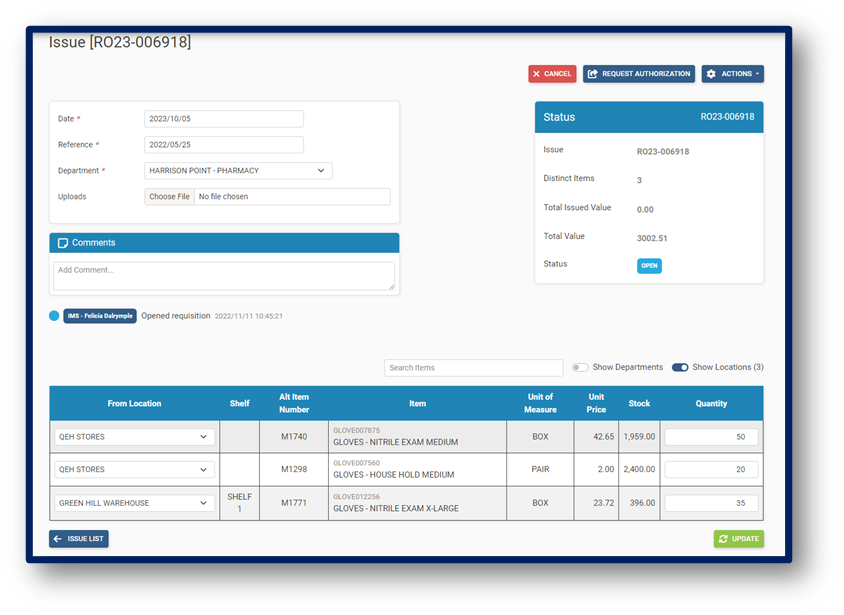844x615 pixels.
Task: Open the Actions dropdown menu
Action: pos(732,74)
